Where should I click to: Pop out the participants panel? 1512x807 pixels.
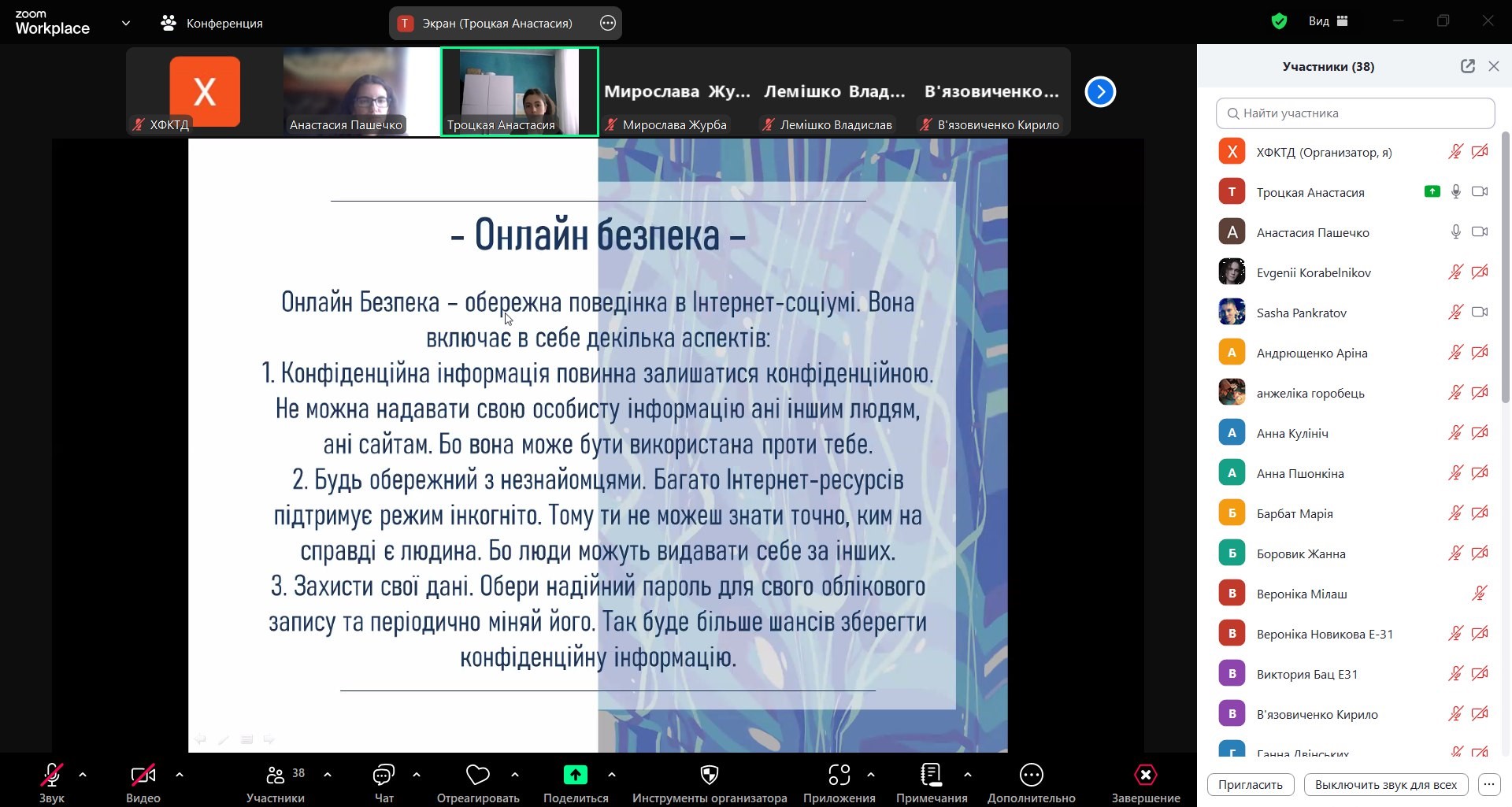[x=1467, y=66]
